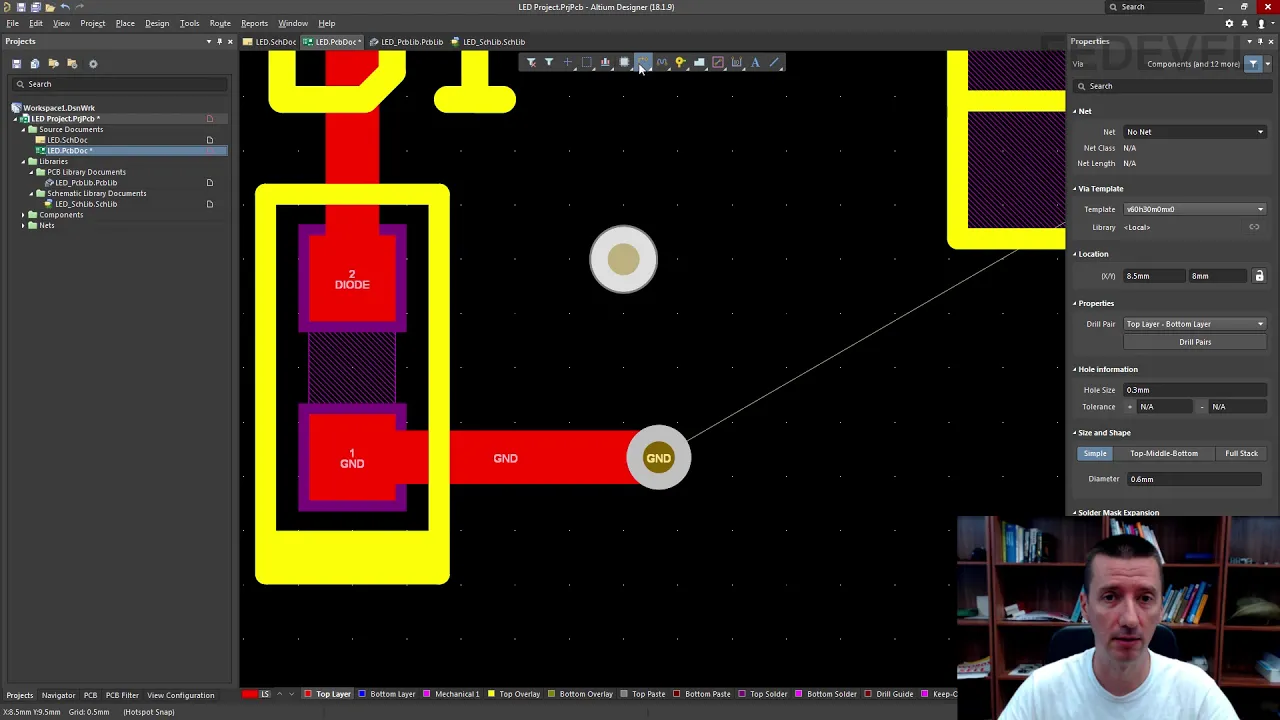Switch to LED_SchLib.SchLib document tab

click(488, 42)
